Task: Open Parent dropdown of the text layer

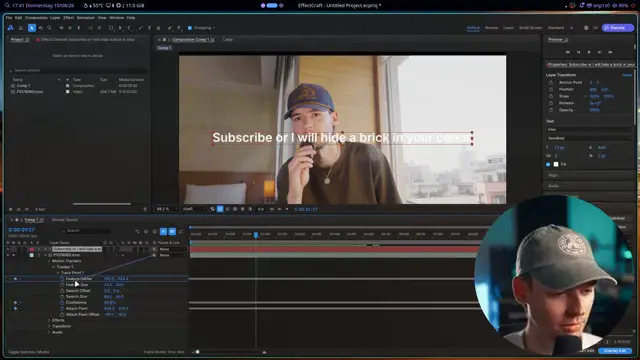Action: coord(172,249)
